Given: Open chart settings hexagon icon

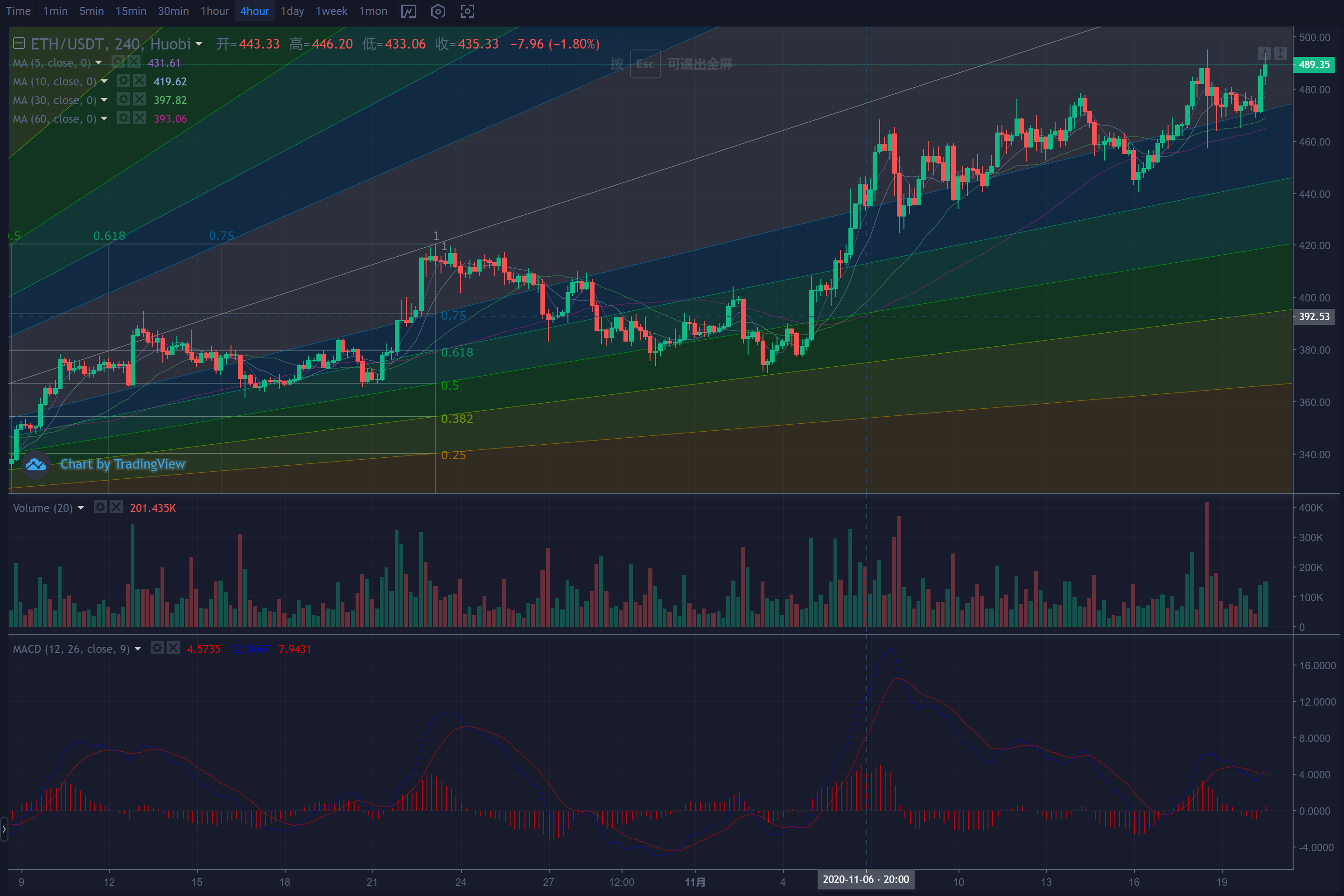Looking at the screenshot, I should tap(438, 11).
